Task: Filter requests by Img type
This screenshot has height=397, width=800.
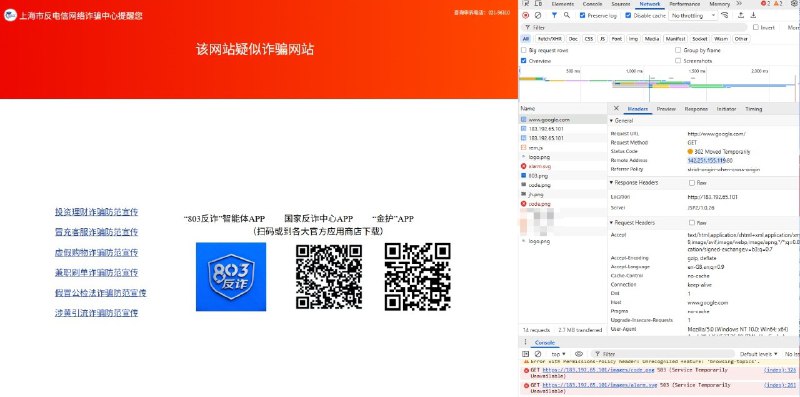Action: tap(633, 39)
